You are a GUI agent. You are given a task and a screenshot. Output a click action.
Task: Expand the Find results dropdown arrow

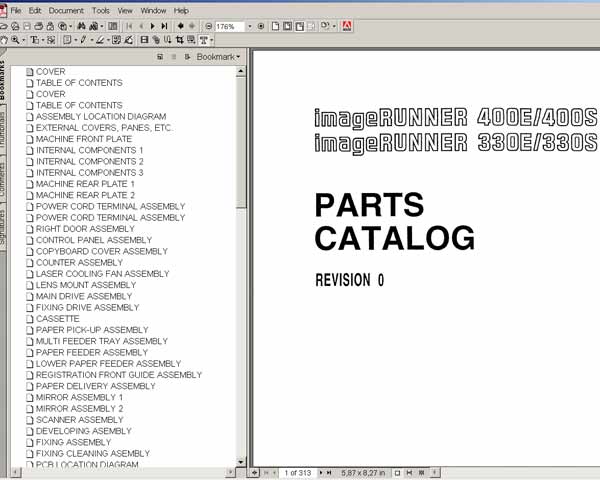102,26
